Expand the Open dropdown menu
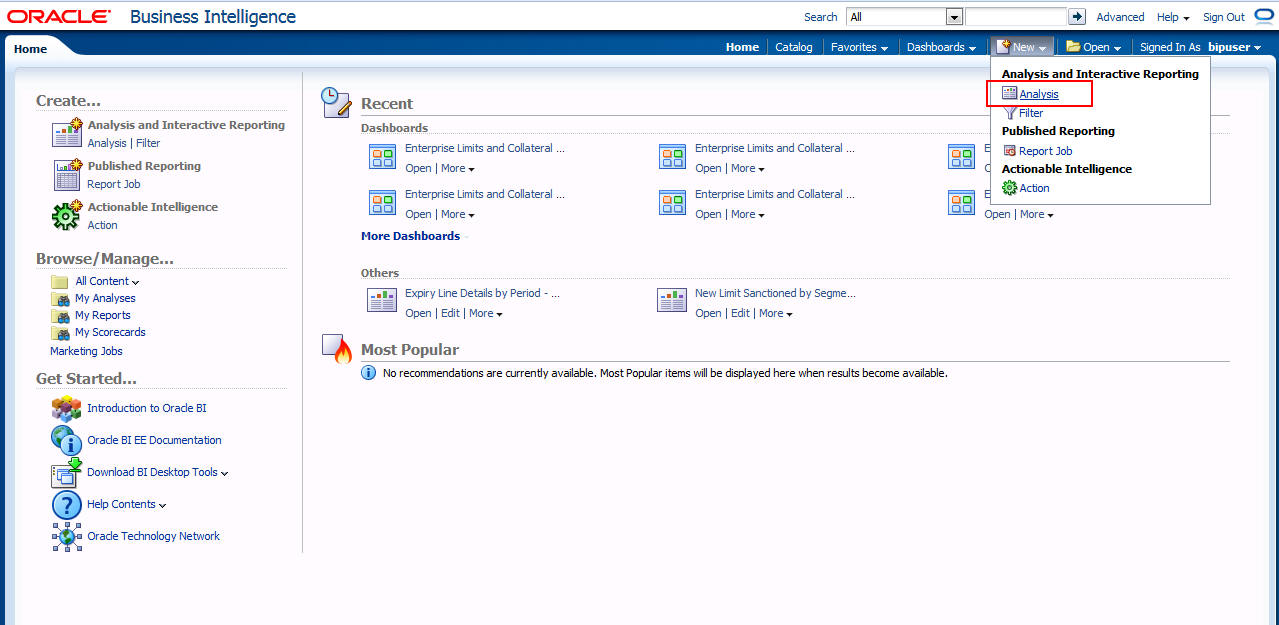This screenshot has width=1279, height=625. point(1094,47)
